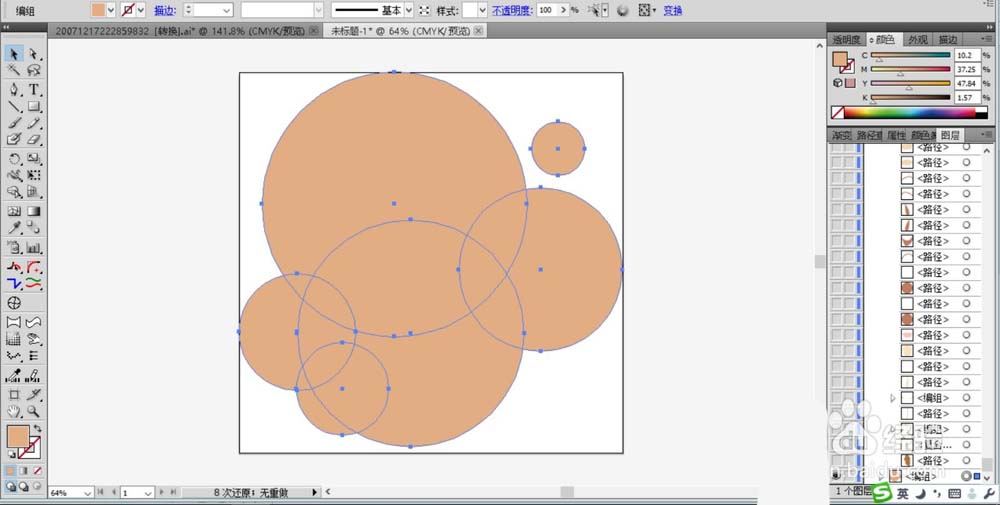Select the Direct Selection tool
Viewport: 1000px width, 505px height.
pyautogui.click(x=34, y=54)
